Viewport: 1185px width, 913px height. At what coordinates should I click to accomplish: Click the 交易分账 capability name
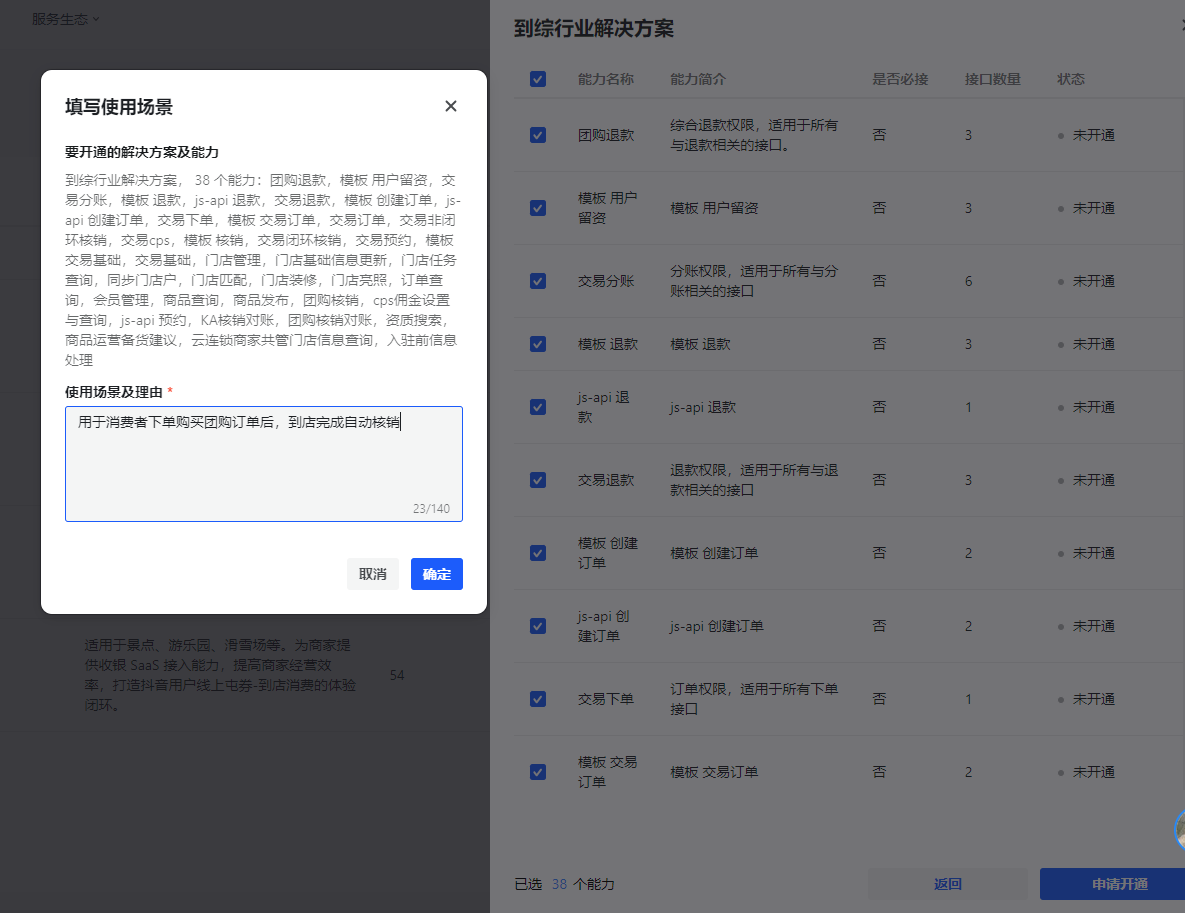click(x=606, y=281)
